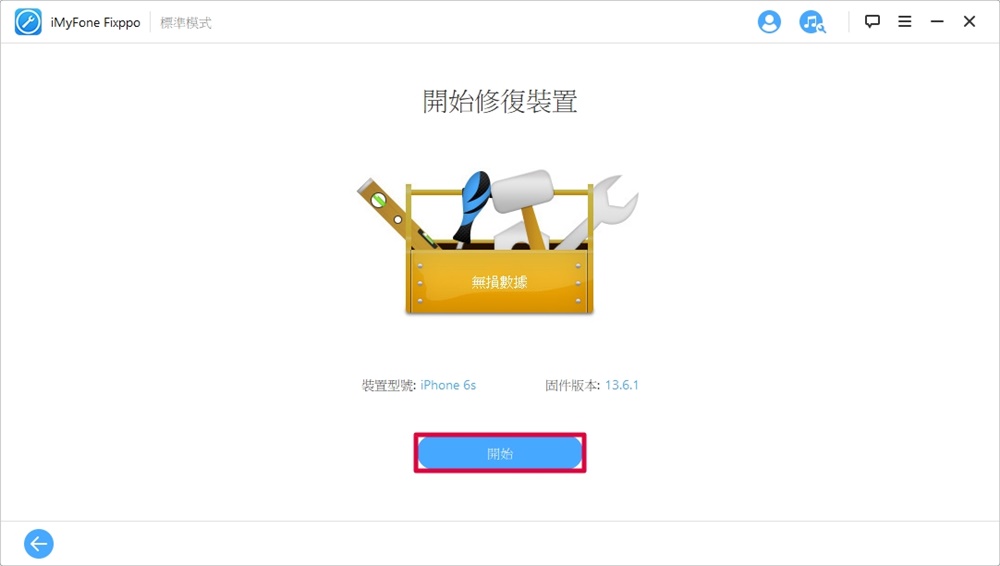Screen dimensions: 1000x566
Task: Minimize the Fixppo window
Action: point(937,22)
